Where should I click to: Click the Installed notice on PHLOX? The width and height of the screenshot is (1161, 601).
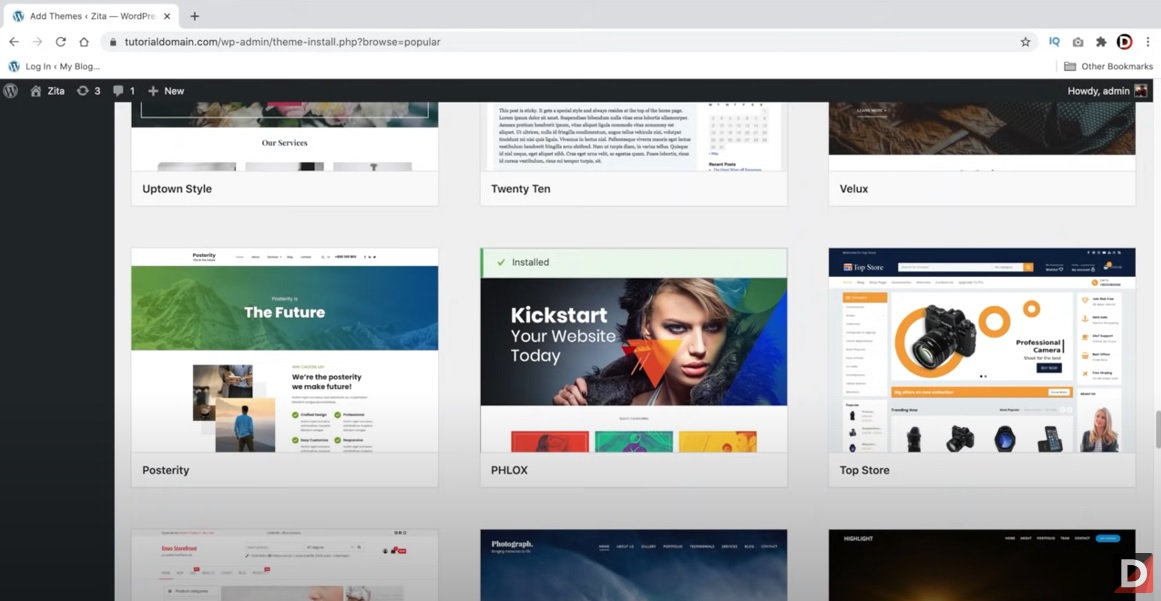pyautogui.click(x=634, y=263)
